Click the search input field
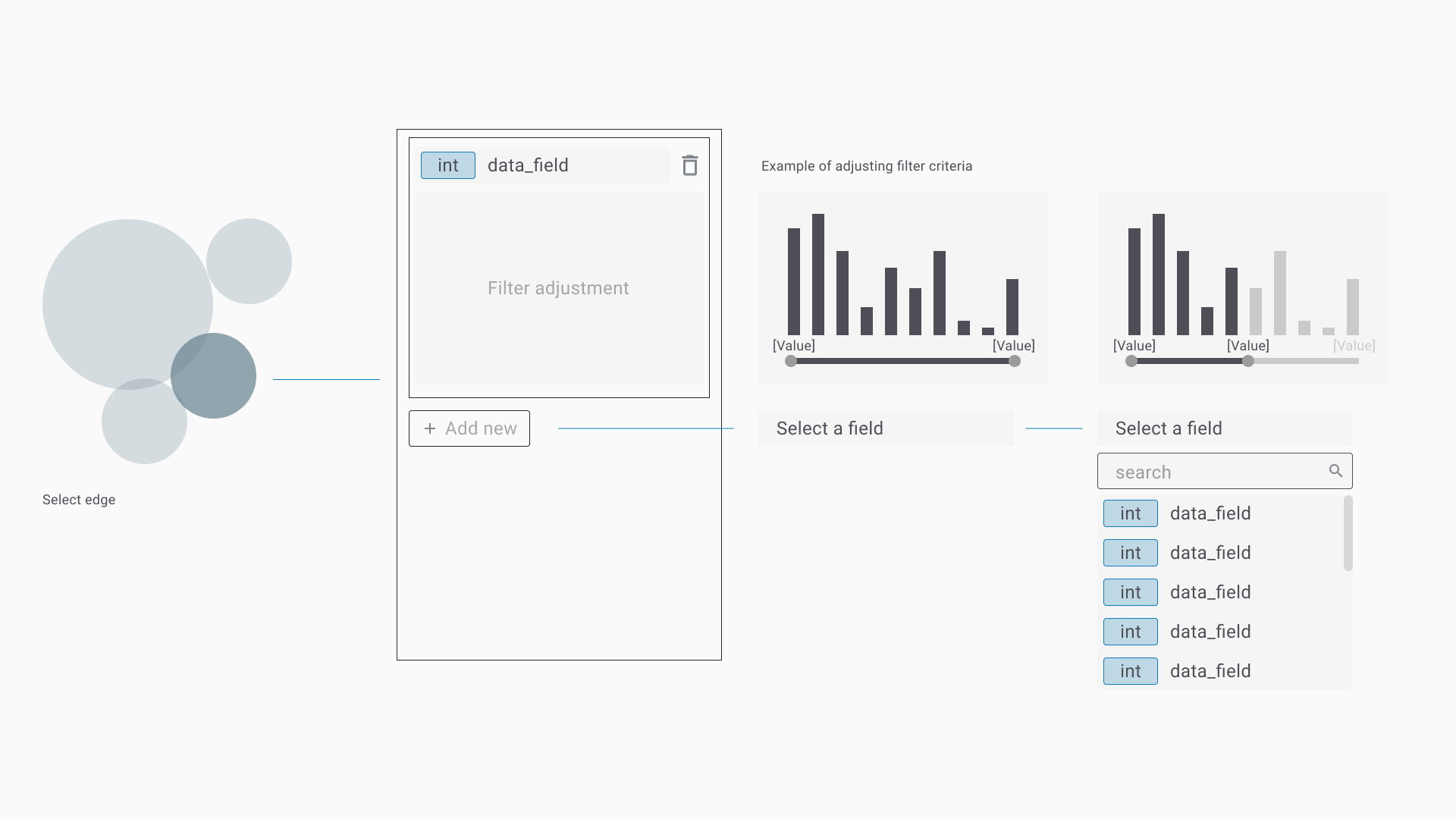 [x=1225, y=471]
